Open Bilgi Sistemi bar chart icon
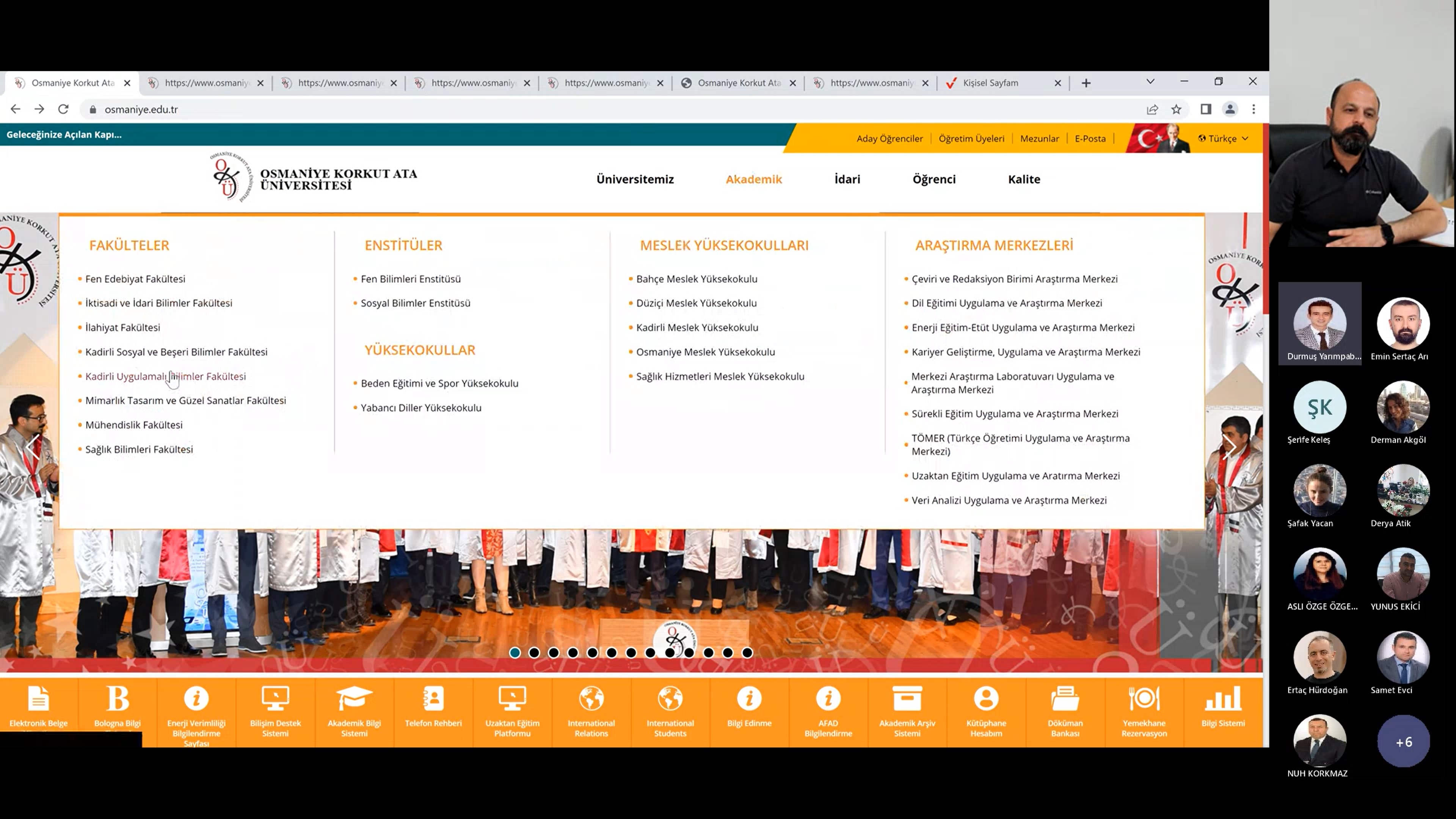This screenshot has width=1456, height=819. pos(1223,698)
